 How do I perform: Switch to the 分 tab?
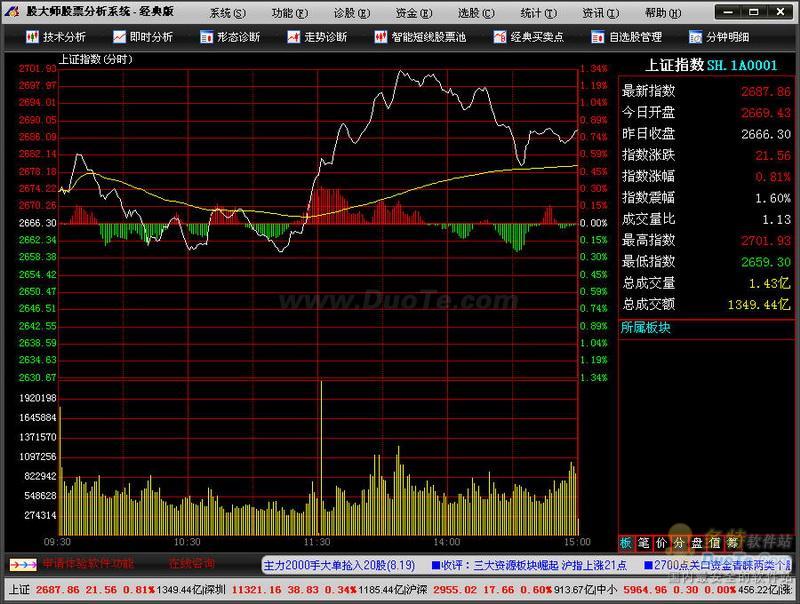tap(679, 543)
